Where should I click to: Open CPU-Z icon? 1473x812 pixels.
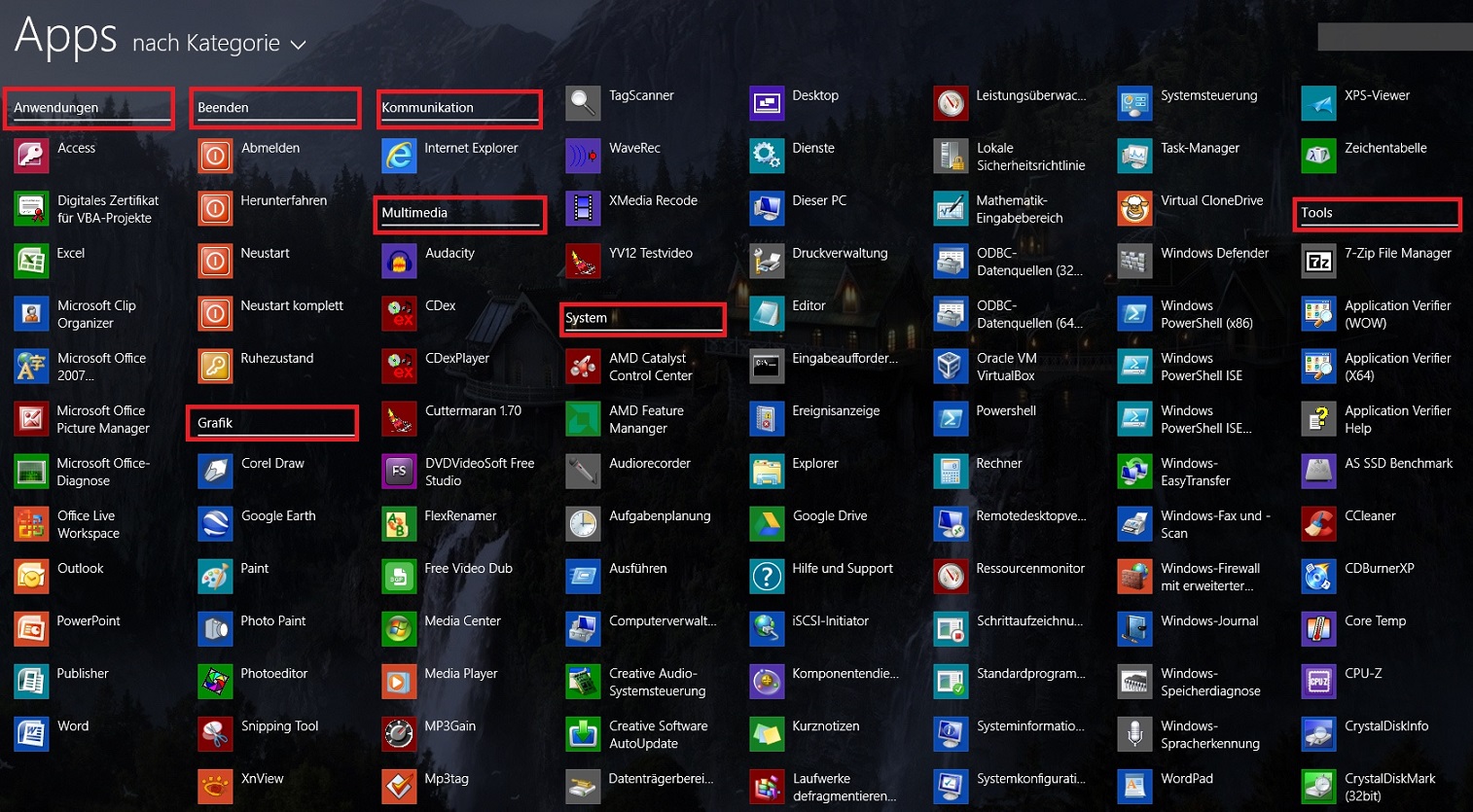(1318, 681)
